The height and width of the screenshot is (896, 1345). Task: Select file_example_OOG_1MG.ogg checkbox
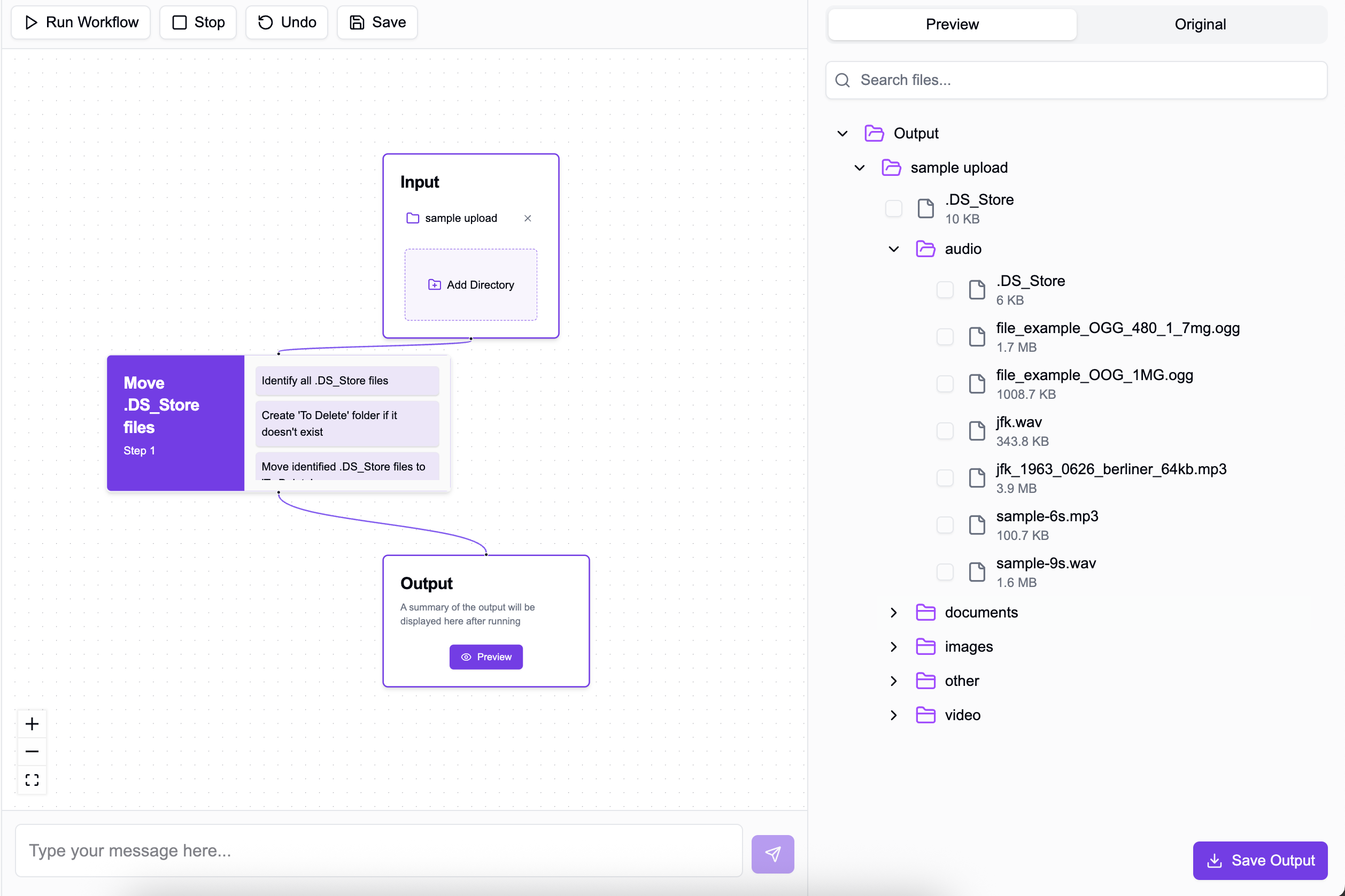[x=945, y=383]
